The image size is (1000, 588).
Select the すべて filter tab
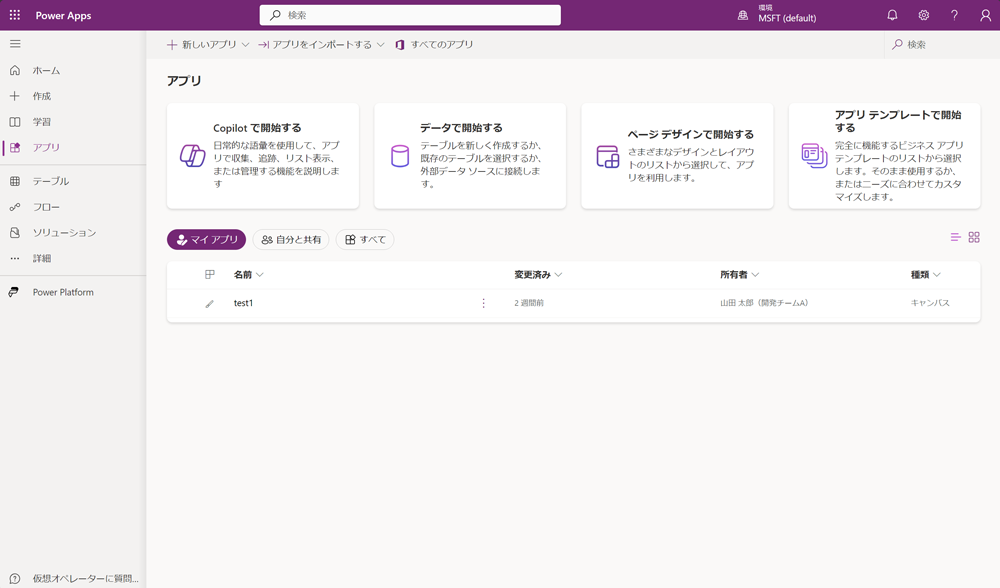(x=365, y=240)
